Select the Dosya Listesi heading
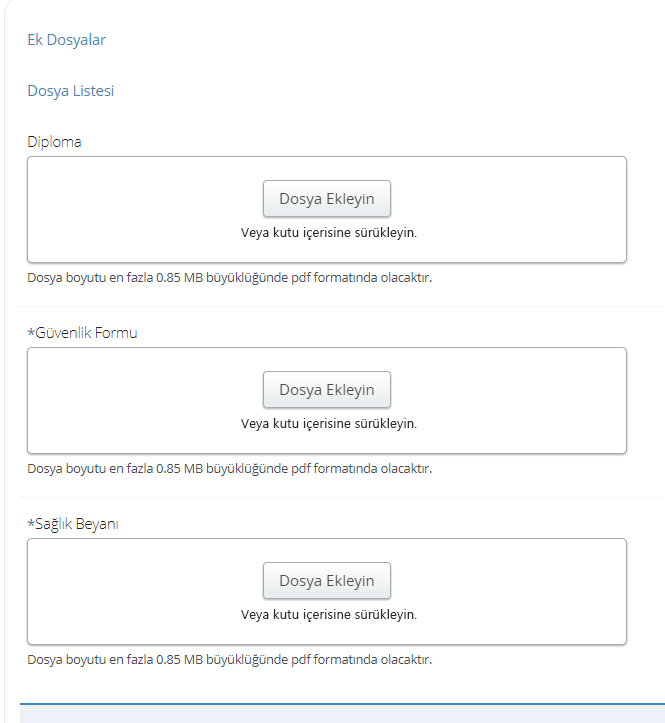The image size is (665, 723). [71, 91]
